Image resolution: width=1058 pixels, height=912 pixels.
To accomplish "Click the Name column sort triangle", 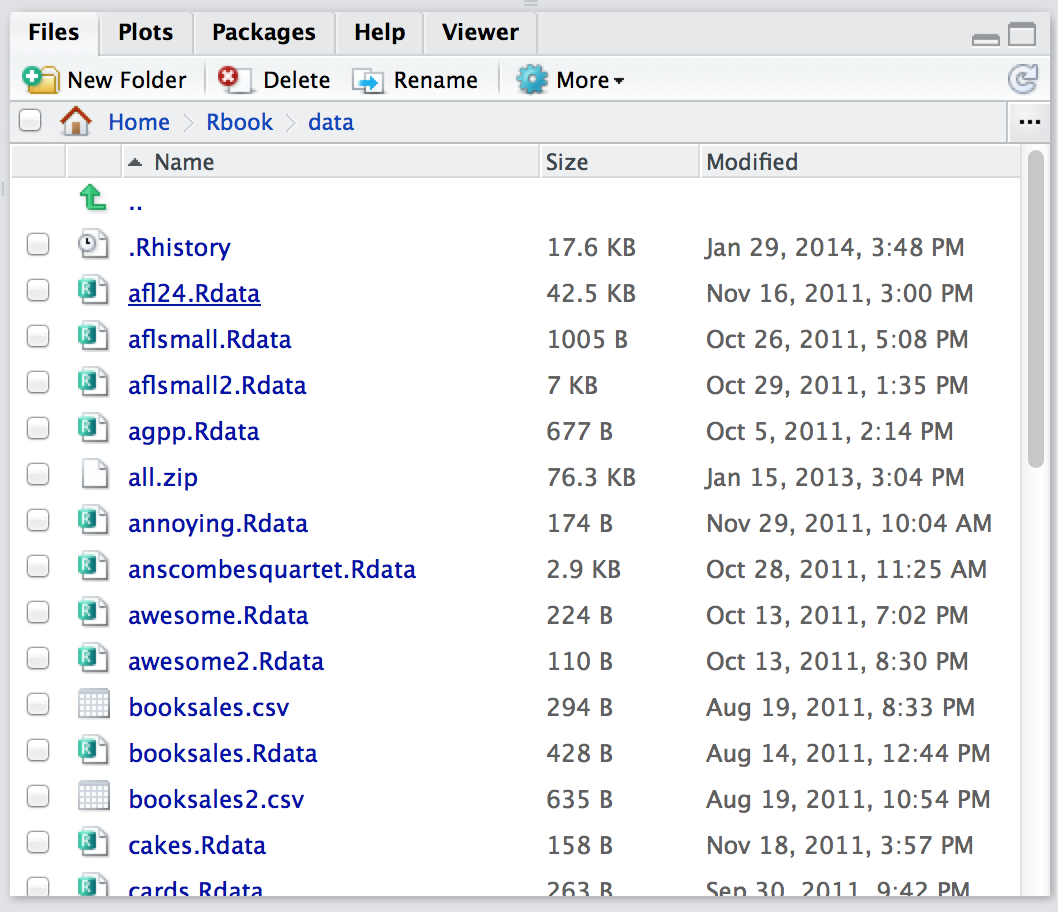I will (135, 161).
